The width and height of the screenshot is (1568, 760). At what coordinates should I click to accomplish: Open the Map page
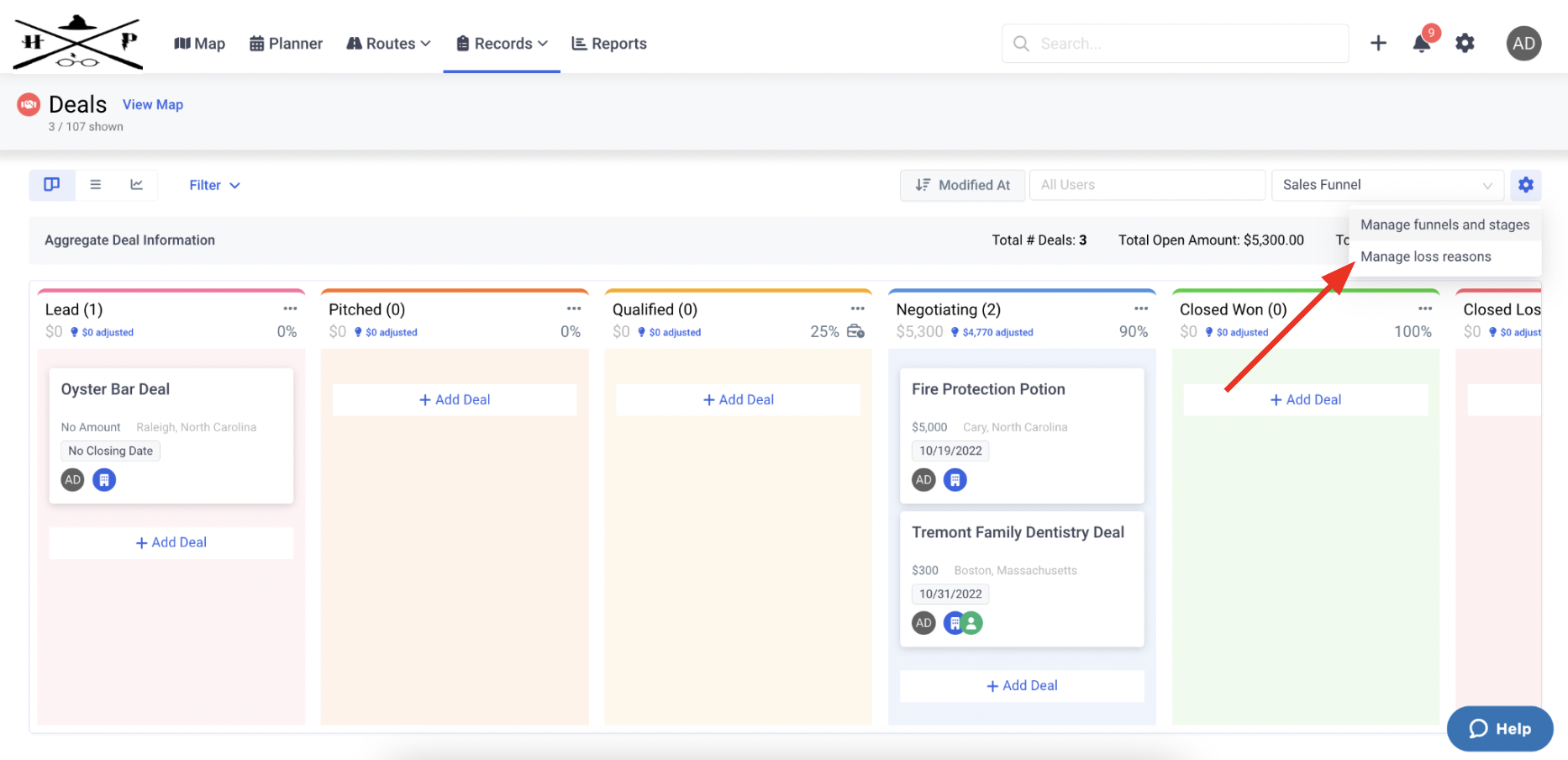click(x=199, y=44)
